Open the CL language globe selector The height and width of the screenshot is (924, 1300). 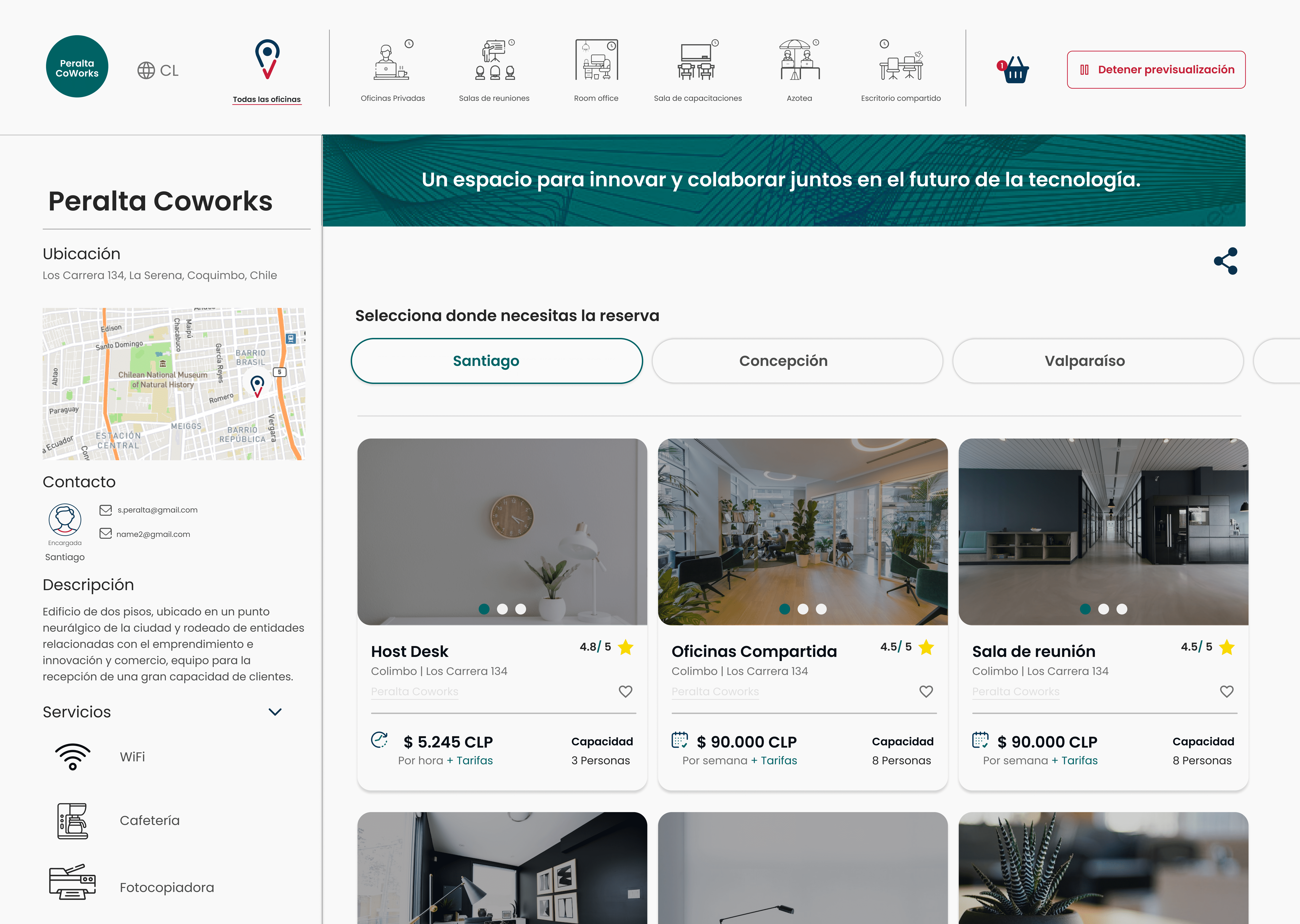tap(158, 71)
